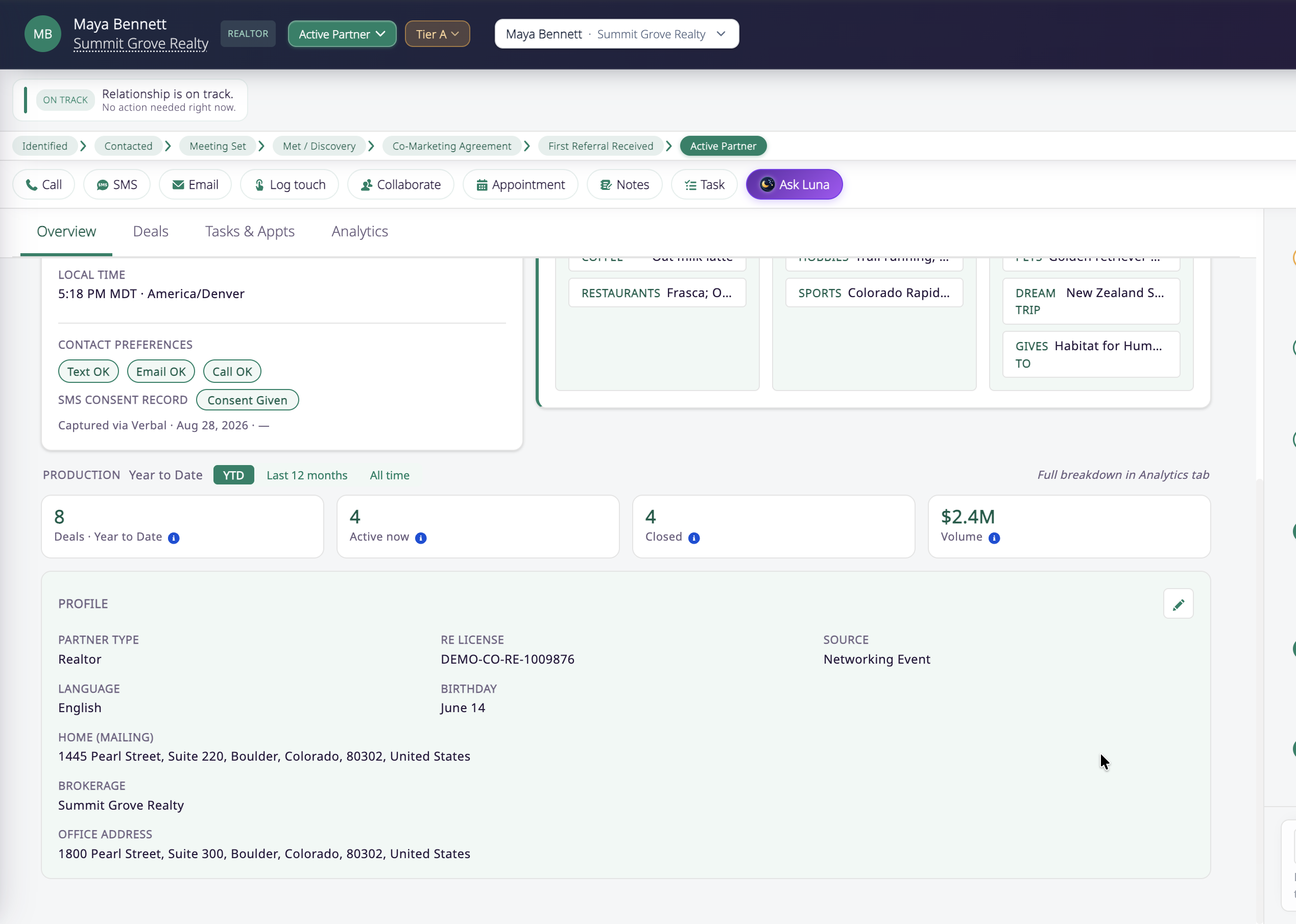Viewport: 1296px width, 924px height.
Task: Start an Email to the partner
Action: (195, 184)
